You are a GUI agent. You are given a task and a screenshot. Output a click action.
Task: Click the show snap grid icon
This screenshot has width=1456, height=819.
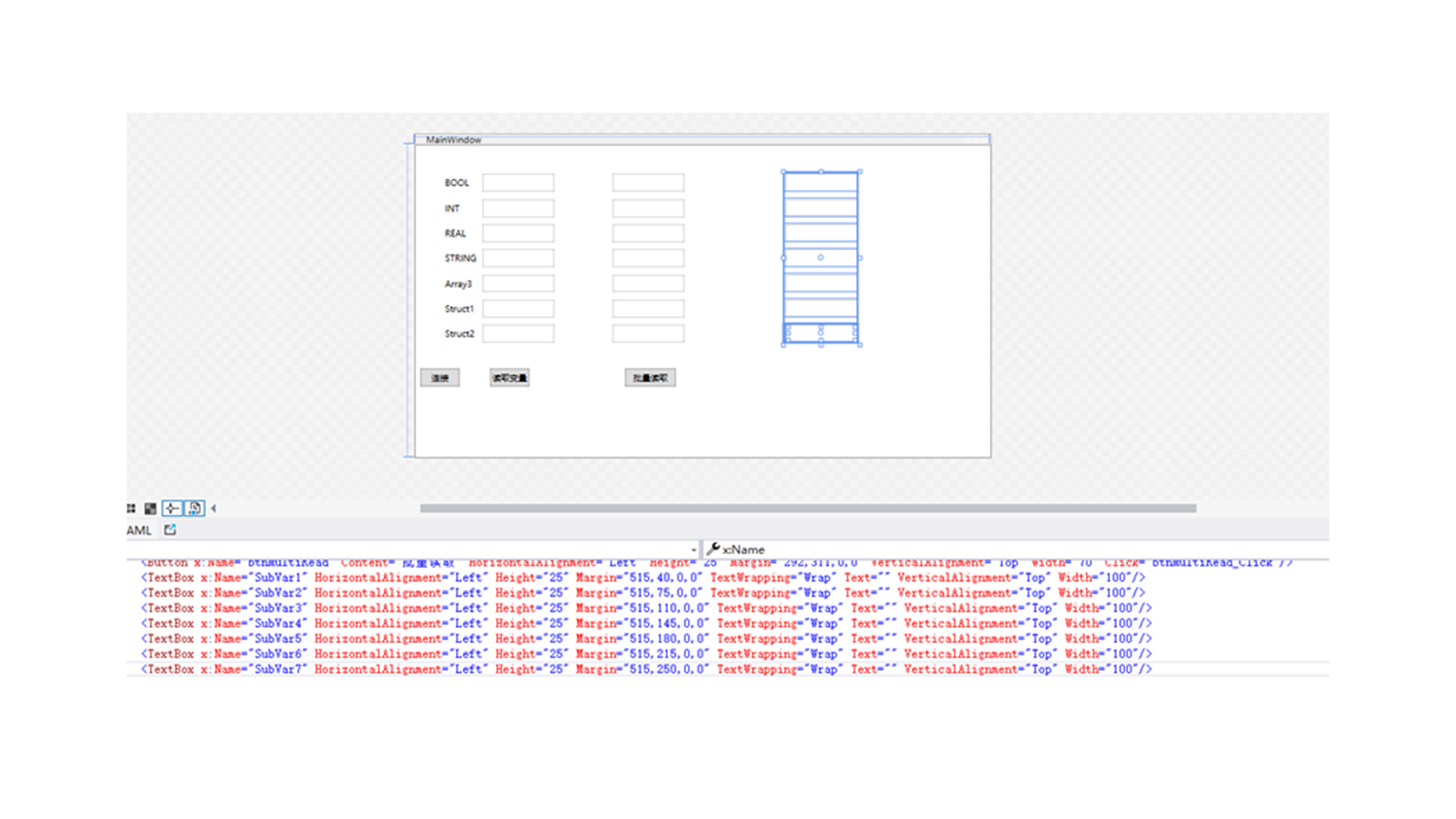[x=130, y=508]
